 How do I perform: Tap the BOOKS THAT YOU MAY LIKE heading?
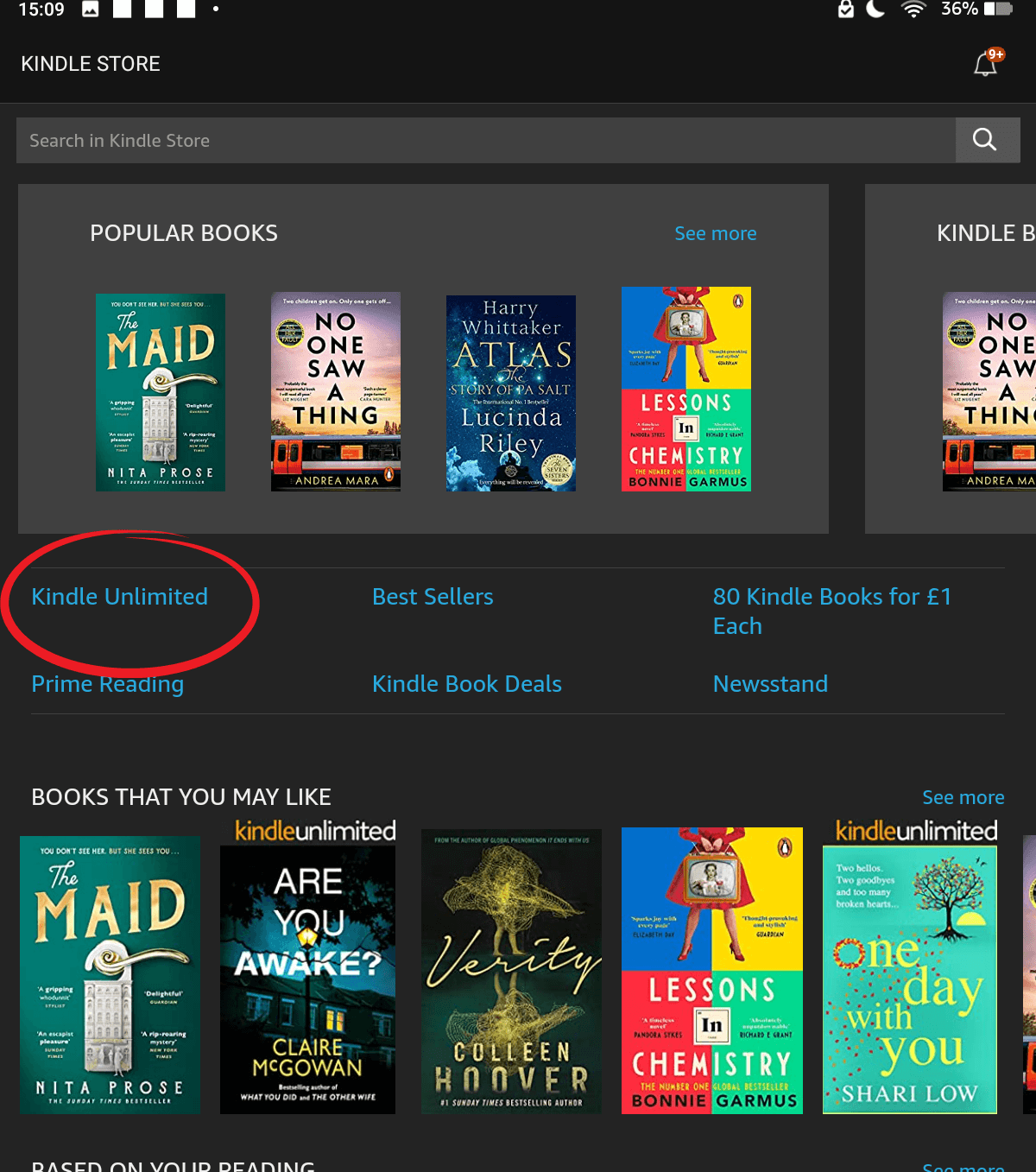pos(181,797)
